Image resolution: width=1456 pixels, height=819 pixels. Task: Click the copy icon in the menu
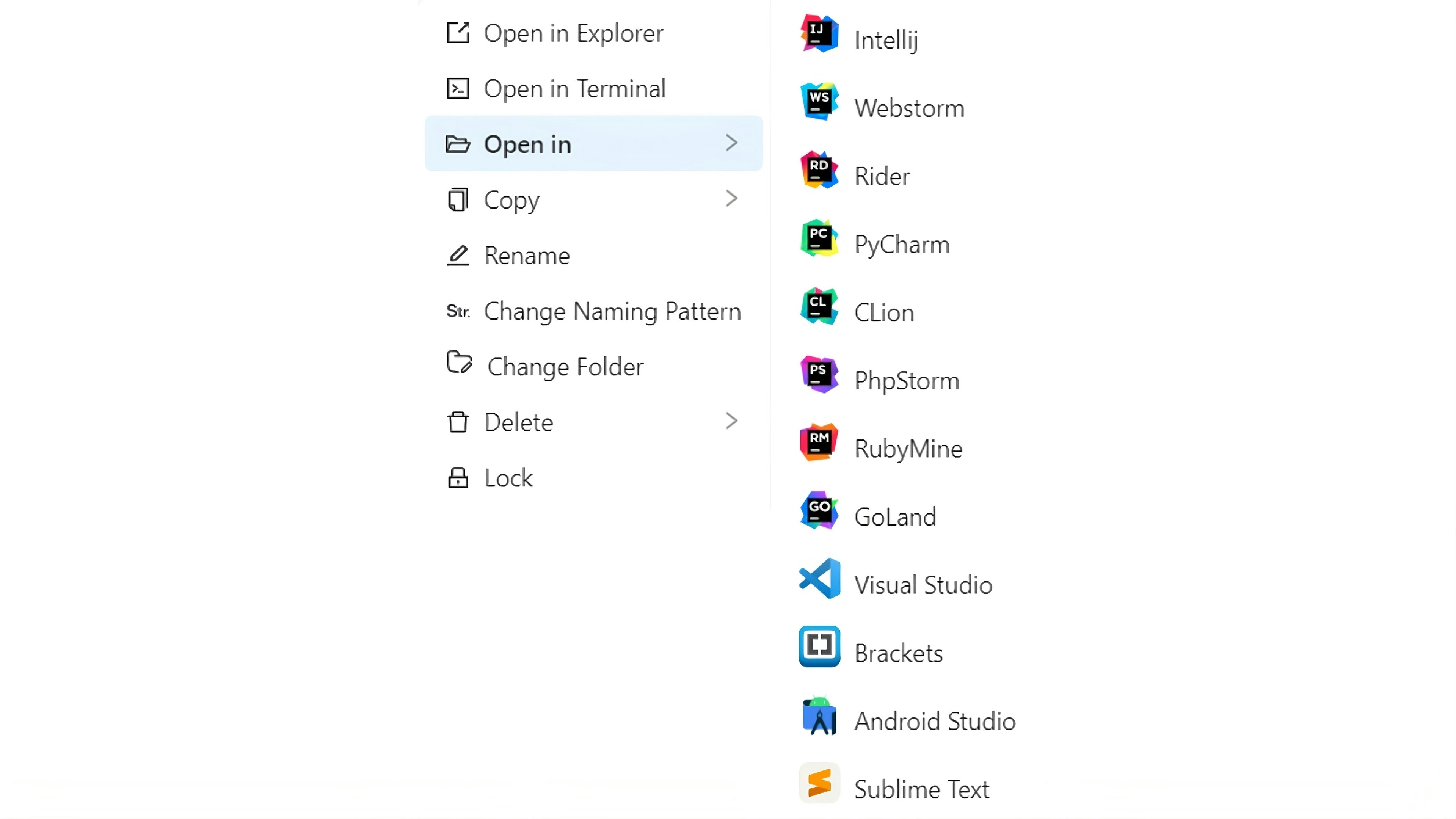coord(458,199)
